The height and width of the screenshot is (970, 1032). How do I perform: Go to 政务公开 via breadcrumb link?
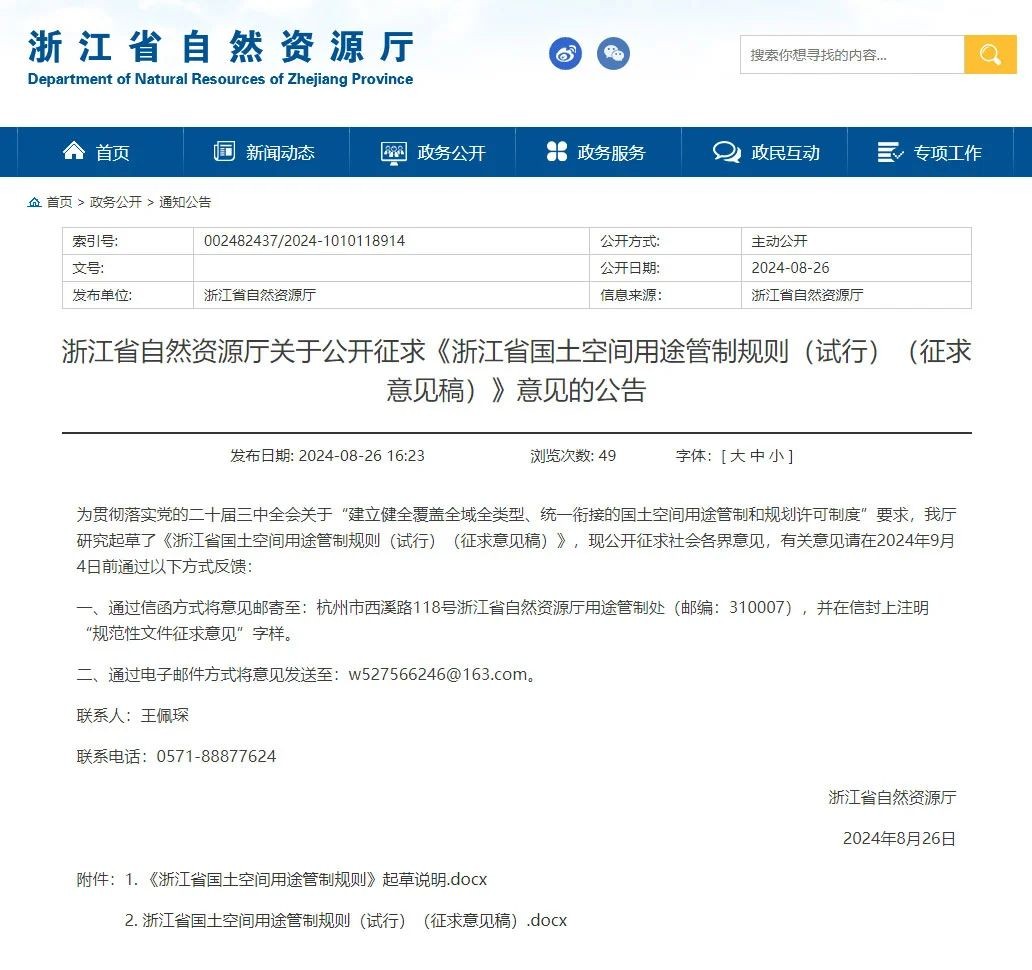(116, 202)
